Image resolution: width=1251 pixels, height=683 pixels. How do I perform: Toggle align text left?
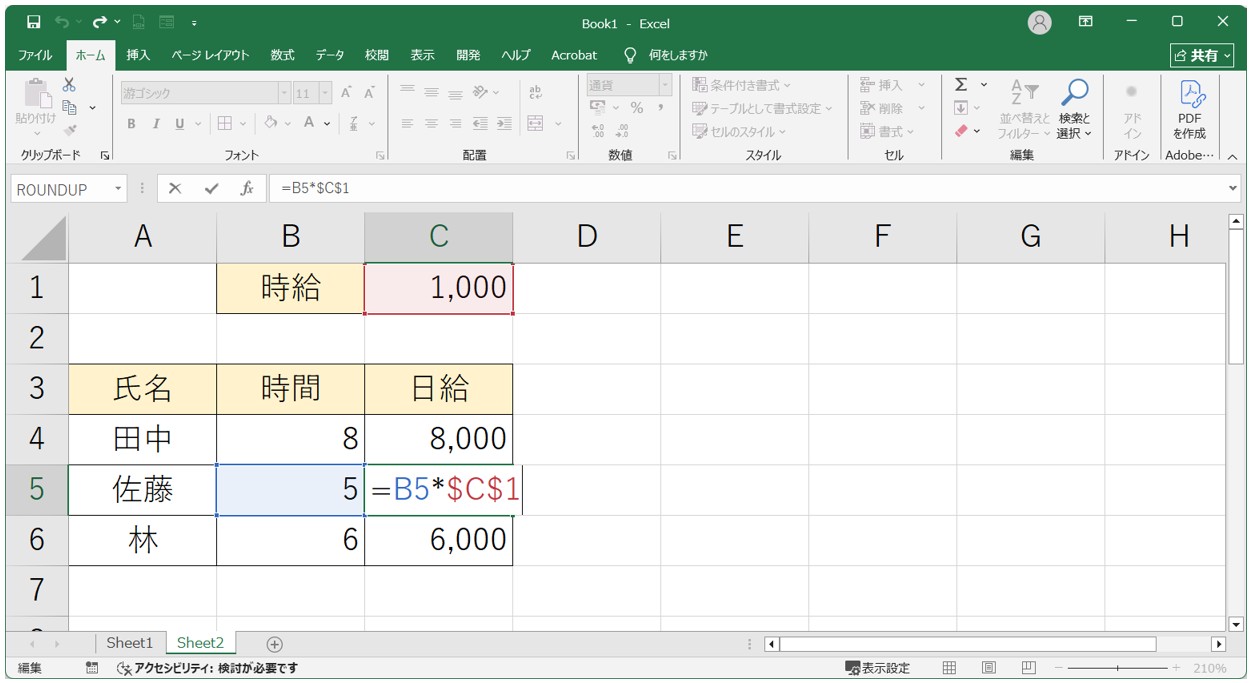[x=407, y=124]
